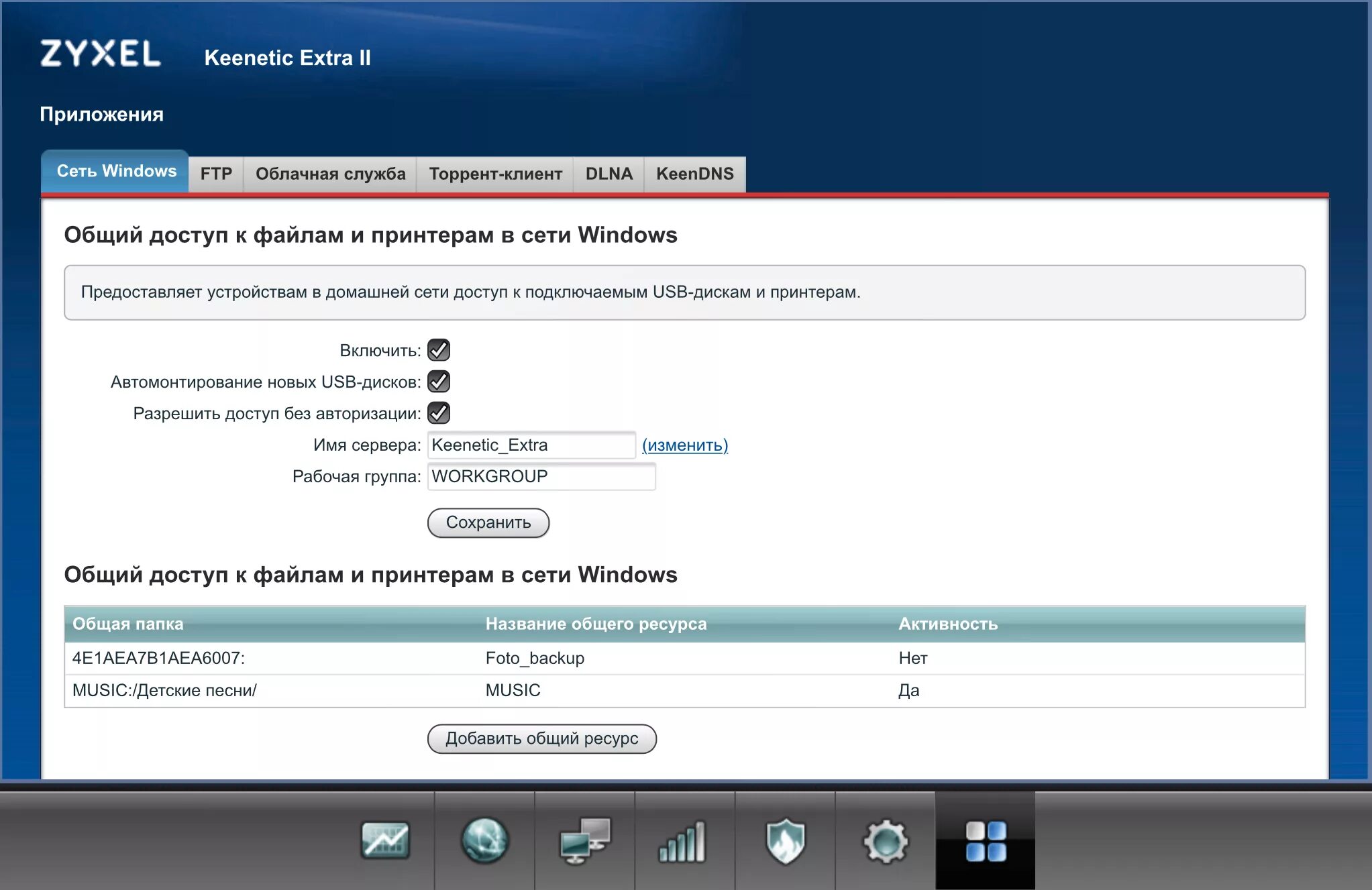
Task: Click Добавить общий ресурс button
Action: (541, 738)
